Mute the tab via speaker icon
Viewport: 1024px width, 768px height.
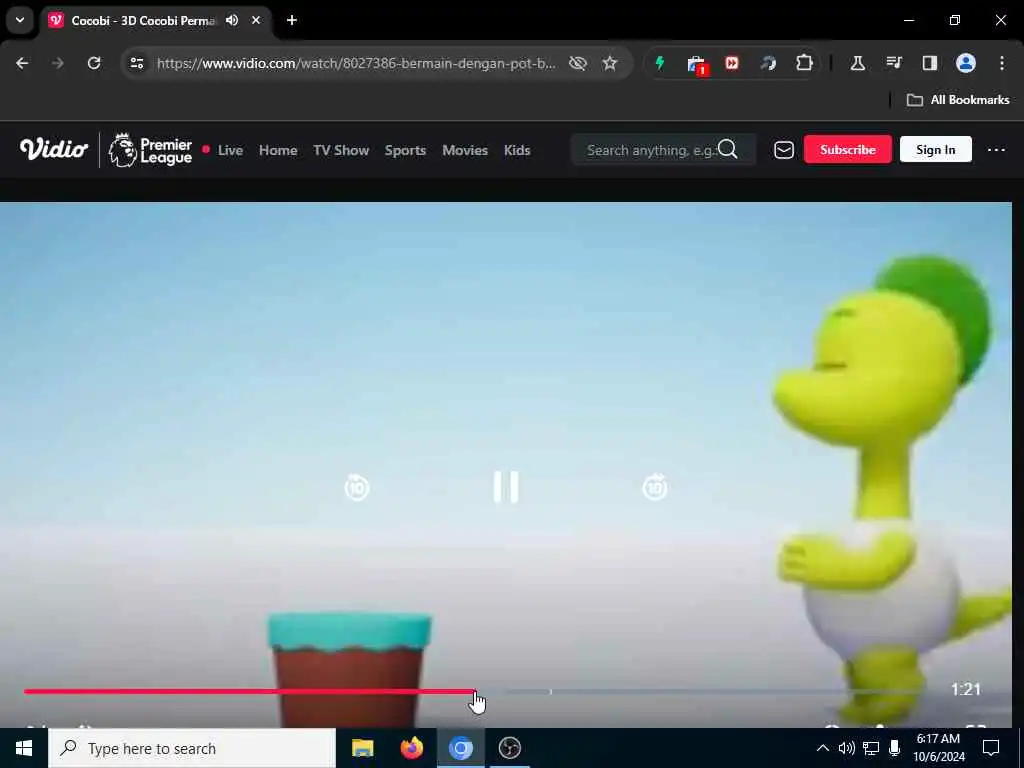(232, 20)
